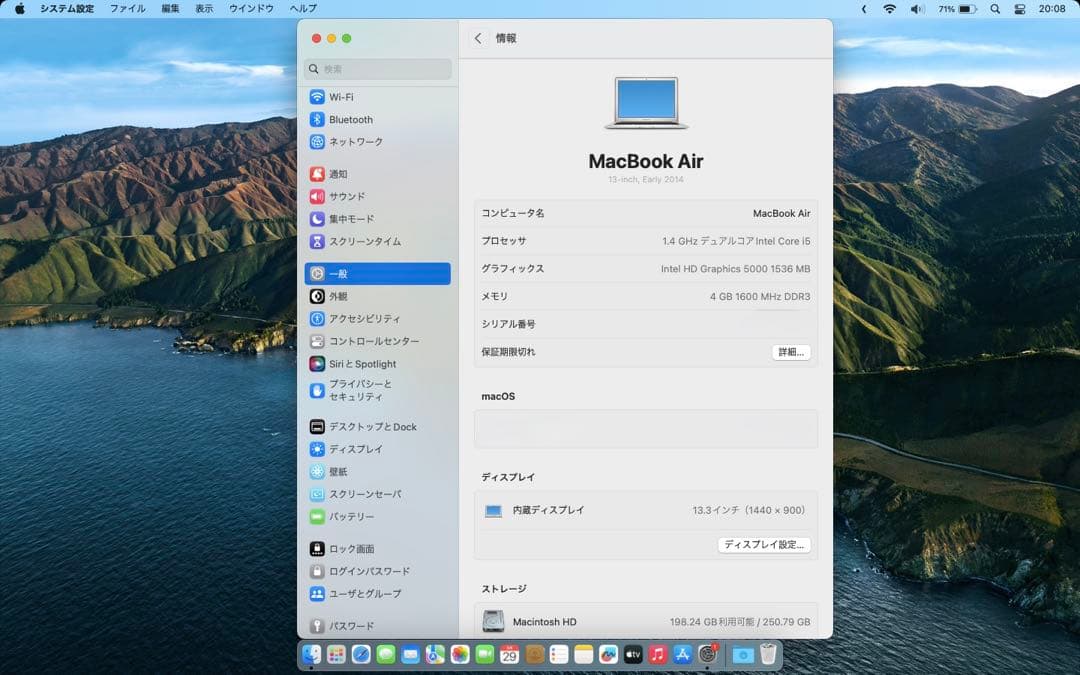Select 外観 (Appearance) settings
The image size is (1080, 675).
click(x=344, y=296)
